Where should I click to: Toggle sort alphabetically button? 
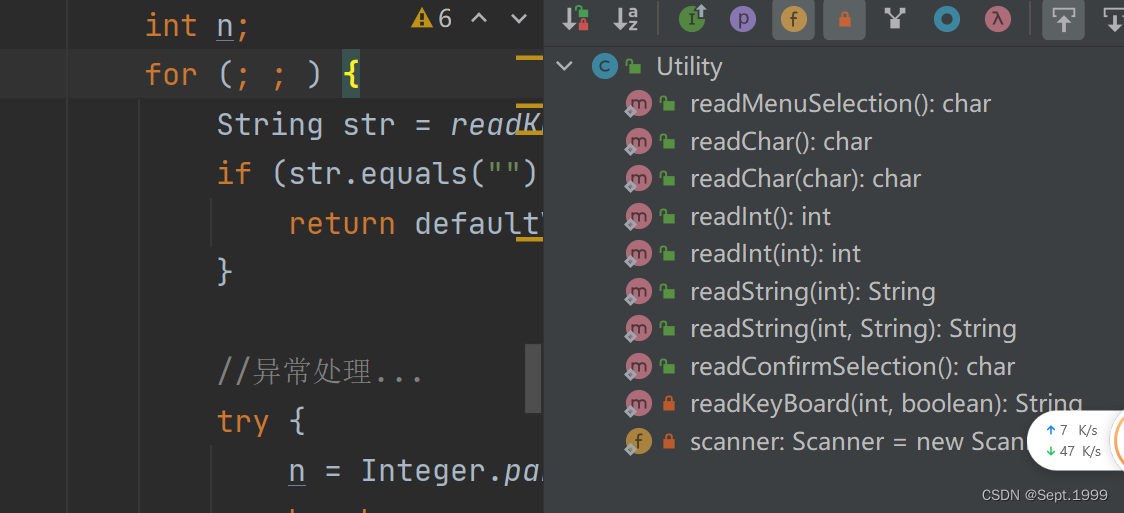coord(625,19)
